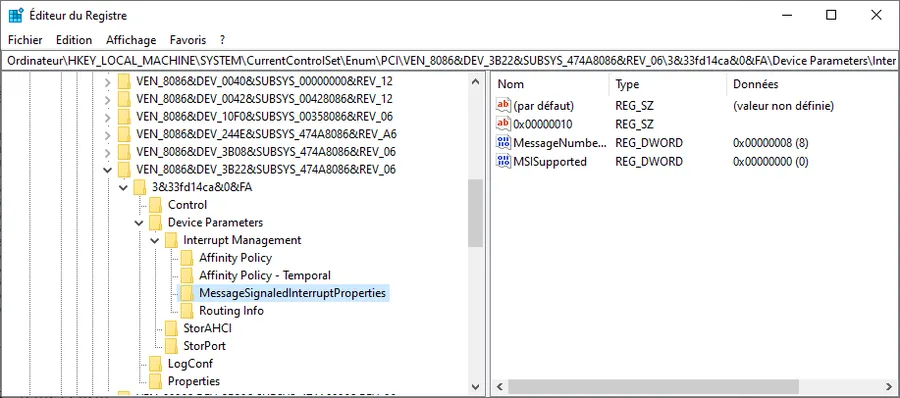Click the Properties folder icon

(x=156, y=381)
